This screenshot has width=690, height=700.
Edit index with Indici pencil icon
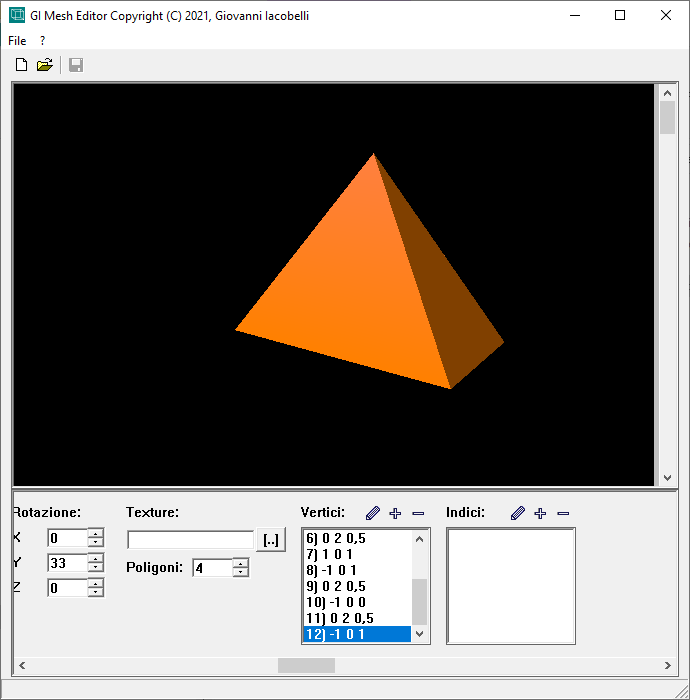pos(518,513)
